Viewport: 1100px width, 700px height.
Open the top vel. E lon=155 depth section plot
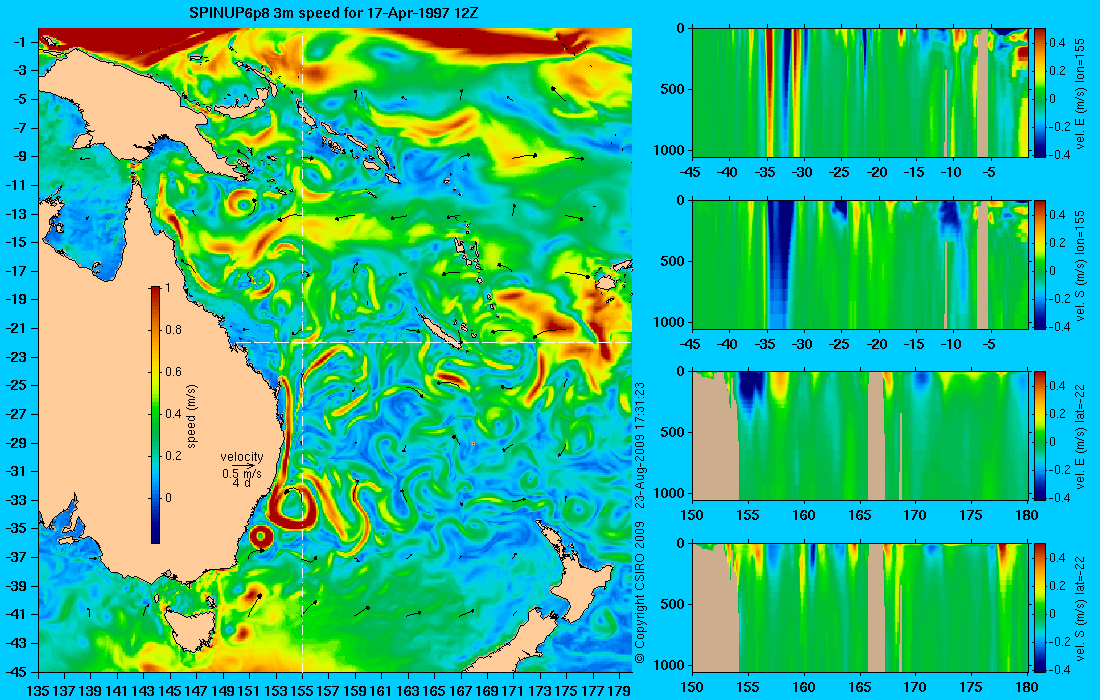coord(859,93)
